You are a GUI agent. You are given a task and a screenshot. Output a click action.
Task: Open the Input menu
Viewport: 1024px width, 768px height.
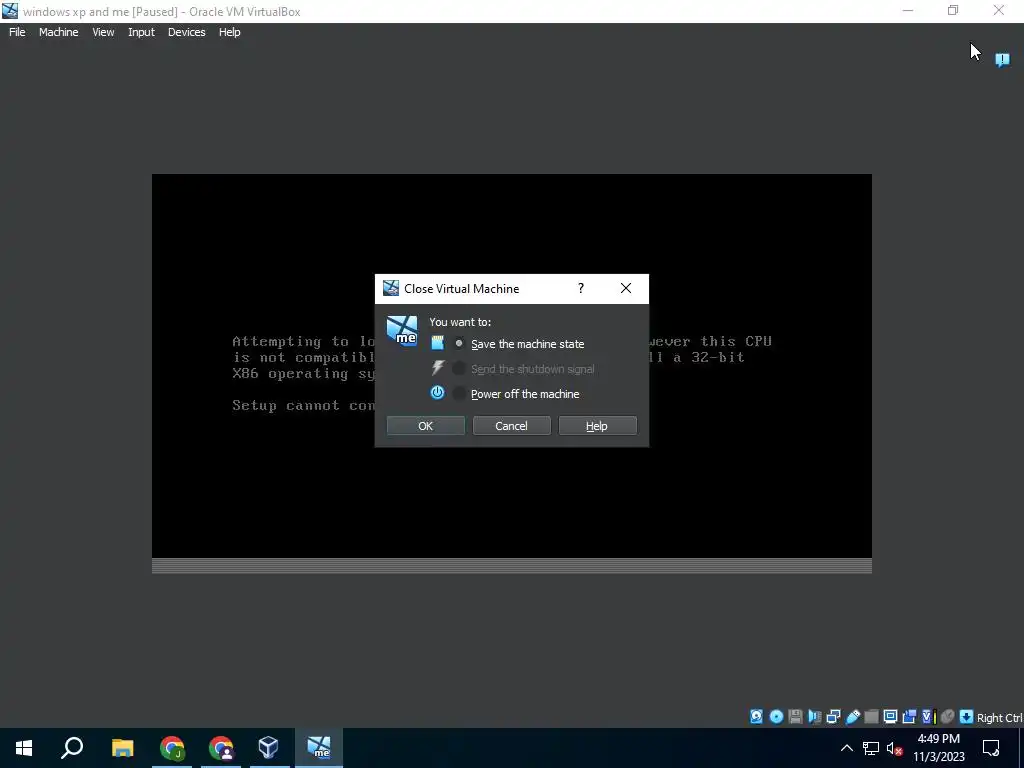click(x=141, y=32)
